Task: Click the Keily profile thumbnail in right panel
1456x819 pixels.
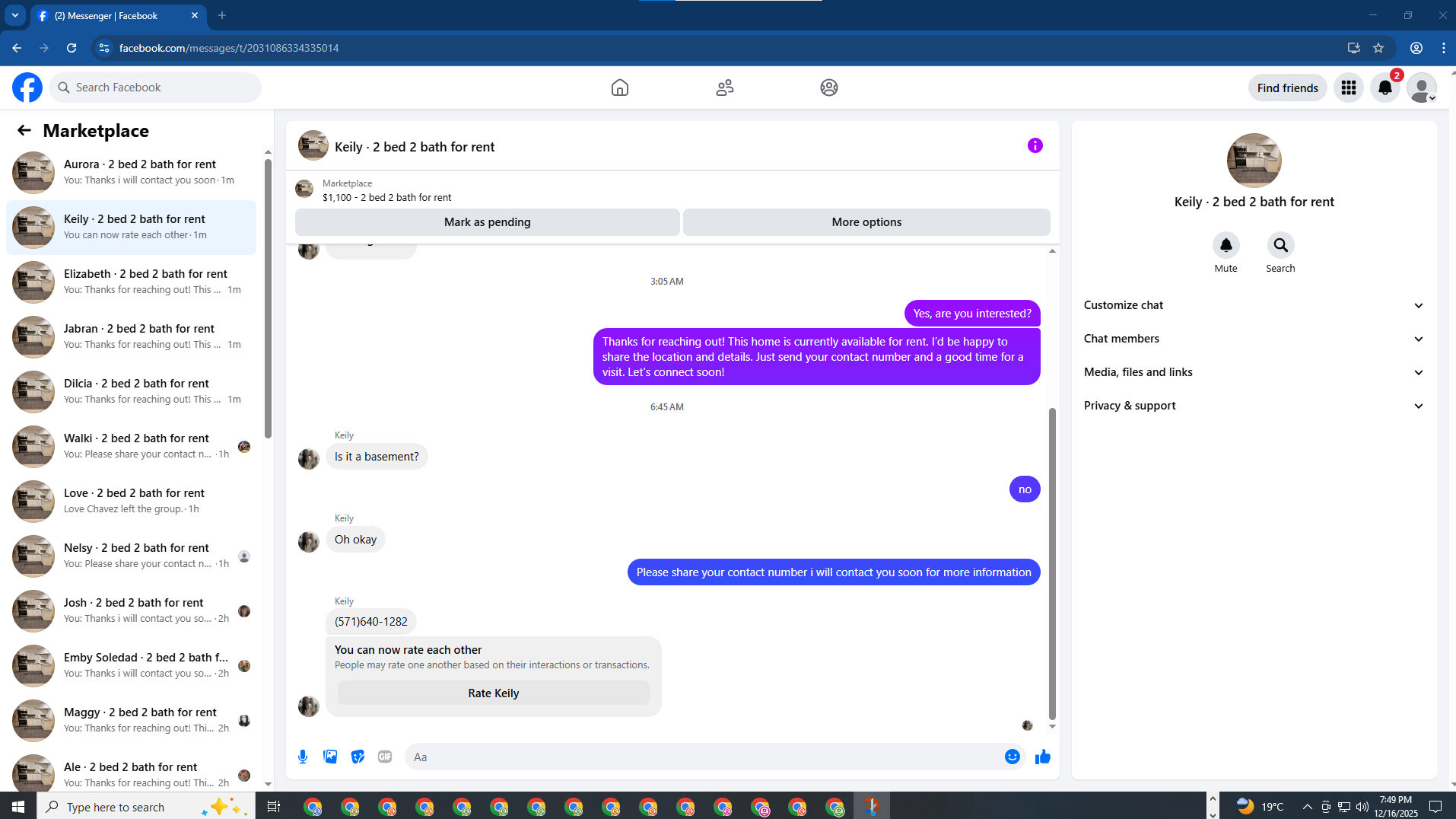Action: click(1254, 161)
